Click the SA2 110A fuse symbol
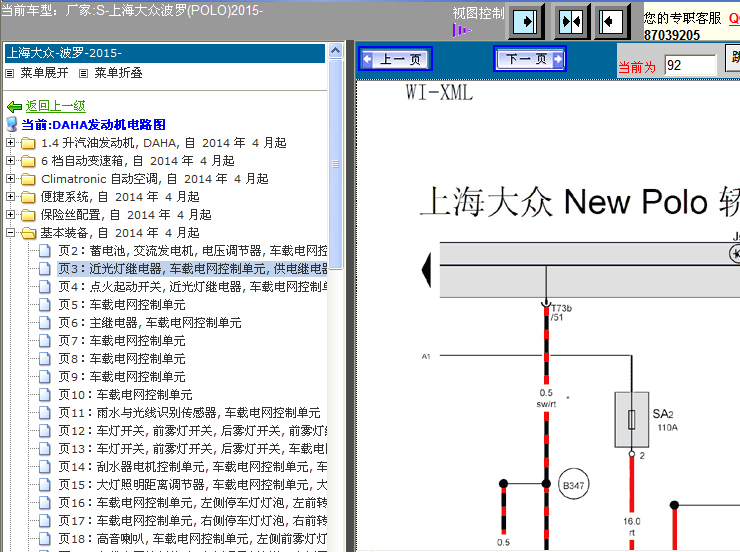The height and width of the screenshot is (552, 740). [x=631, y=419]
